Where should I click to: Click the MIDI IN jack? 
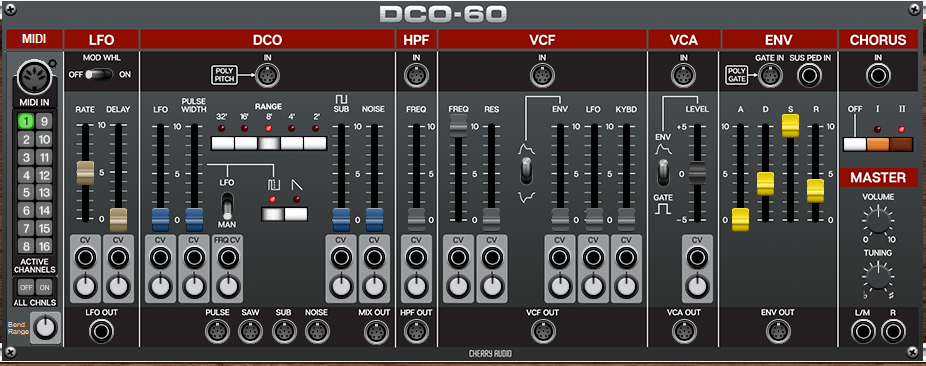coord(34,76)
